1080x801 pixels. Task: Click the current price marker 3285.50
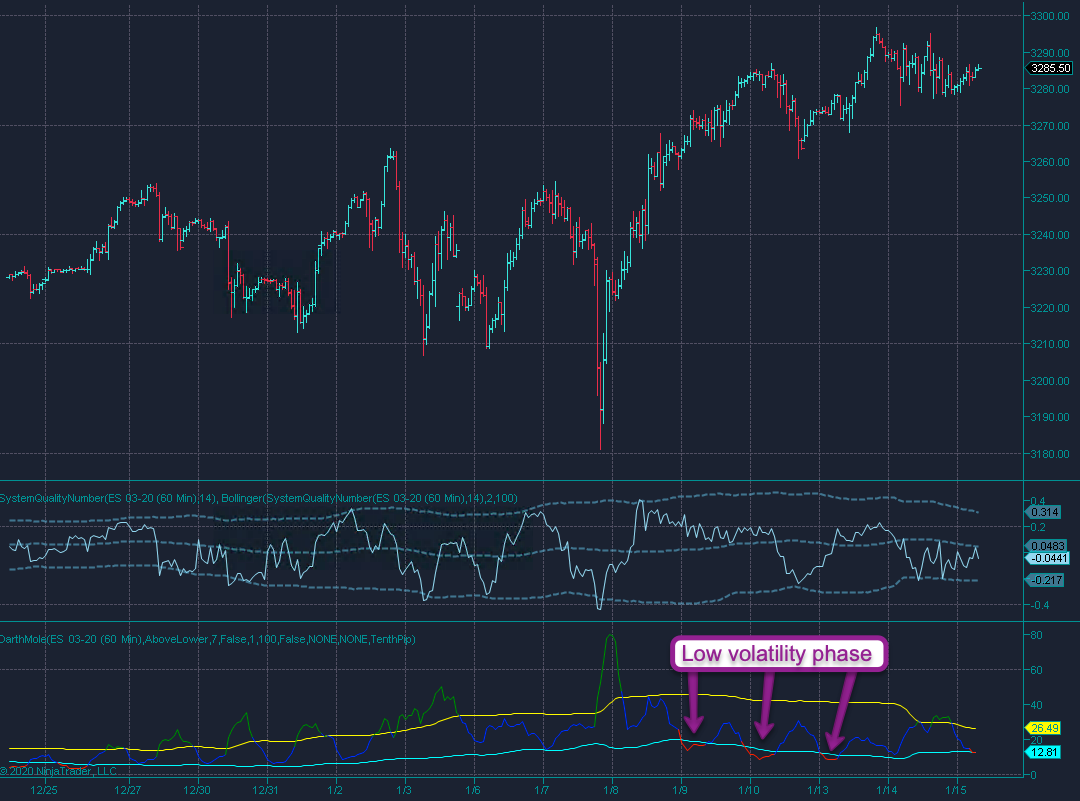coord(1050,68)
